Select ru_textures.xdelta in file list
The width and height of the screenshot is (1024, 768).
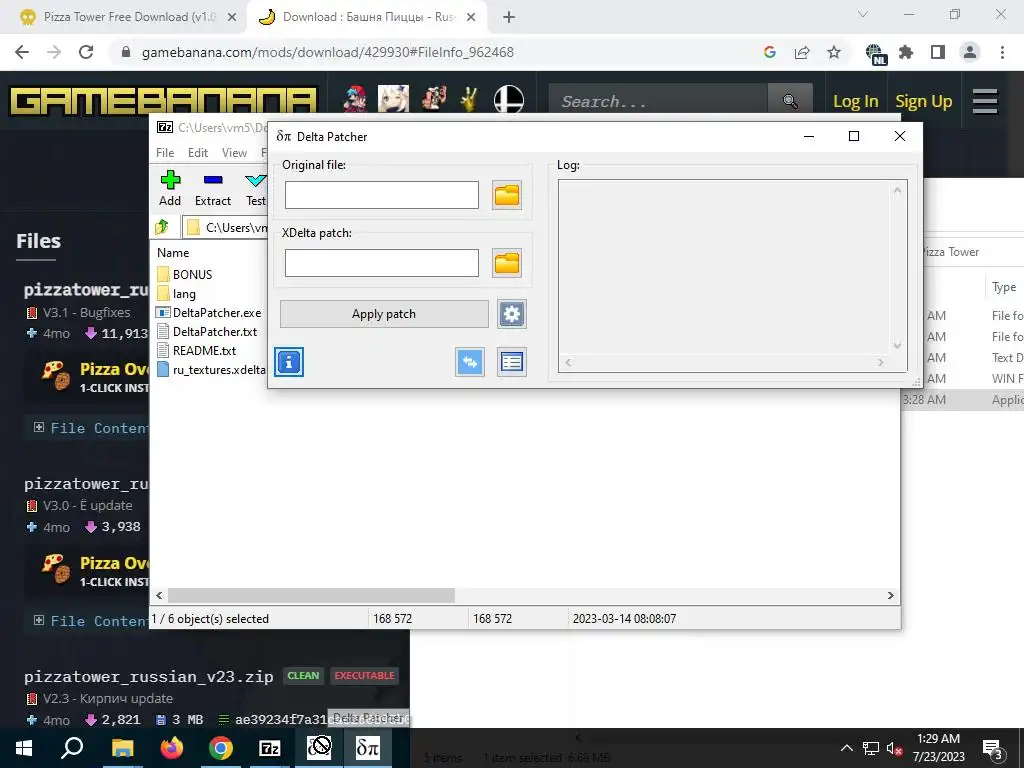point(212,370)
